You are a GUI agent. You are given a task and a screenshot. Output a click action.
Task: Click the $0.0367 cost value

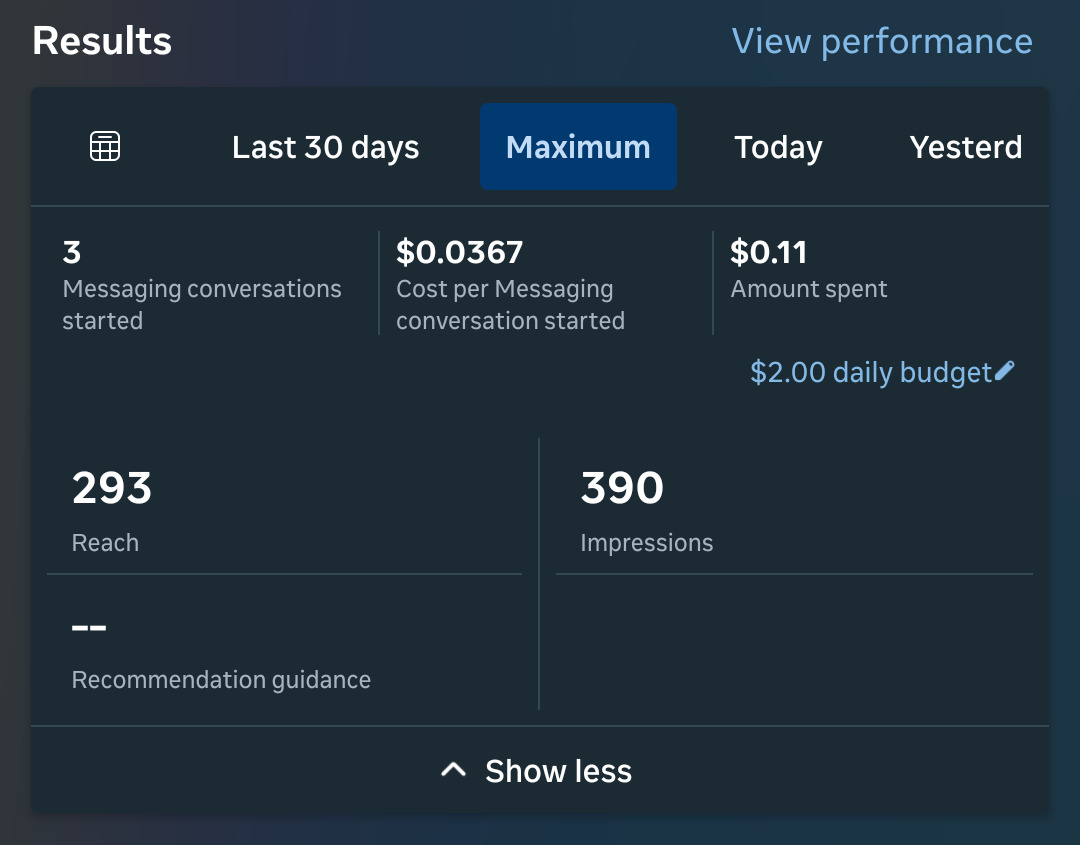point(459,252)
